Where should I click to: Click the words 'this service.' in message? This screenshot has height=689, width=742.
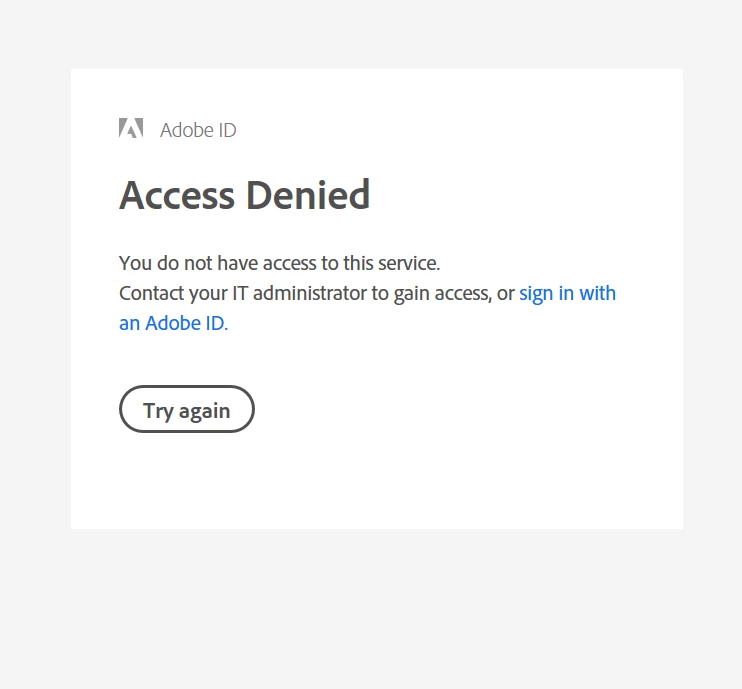click(392, 263)
